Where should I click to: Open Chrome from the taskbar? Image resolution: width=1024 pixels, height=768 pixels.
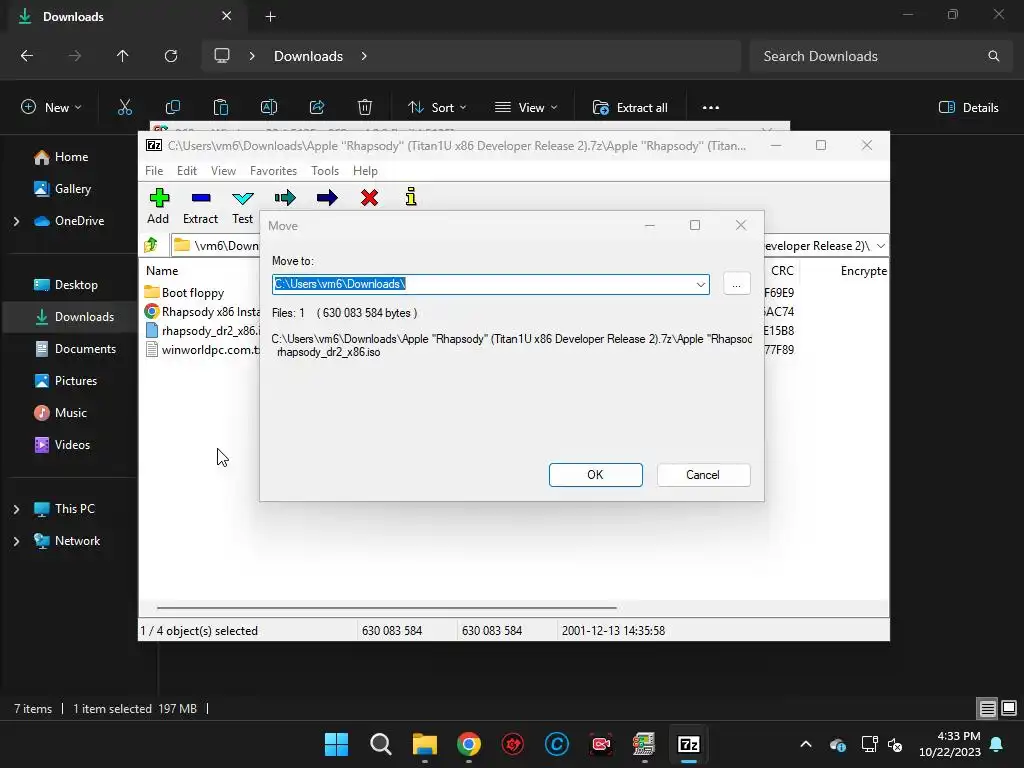(469, 744)
